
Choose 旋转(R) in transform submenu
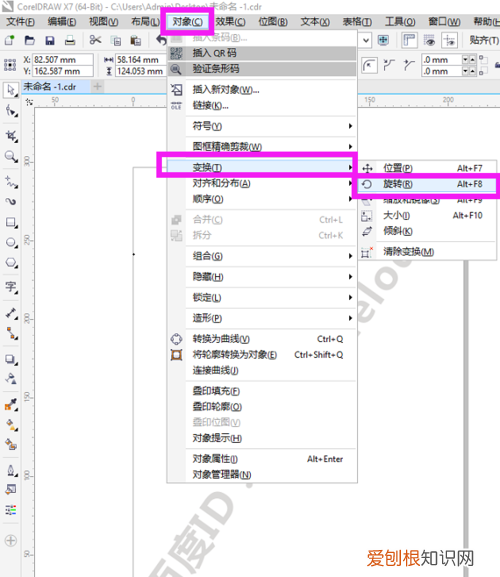pyautogui.click(x=427, y=184)
